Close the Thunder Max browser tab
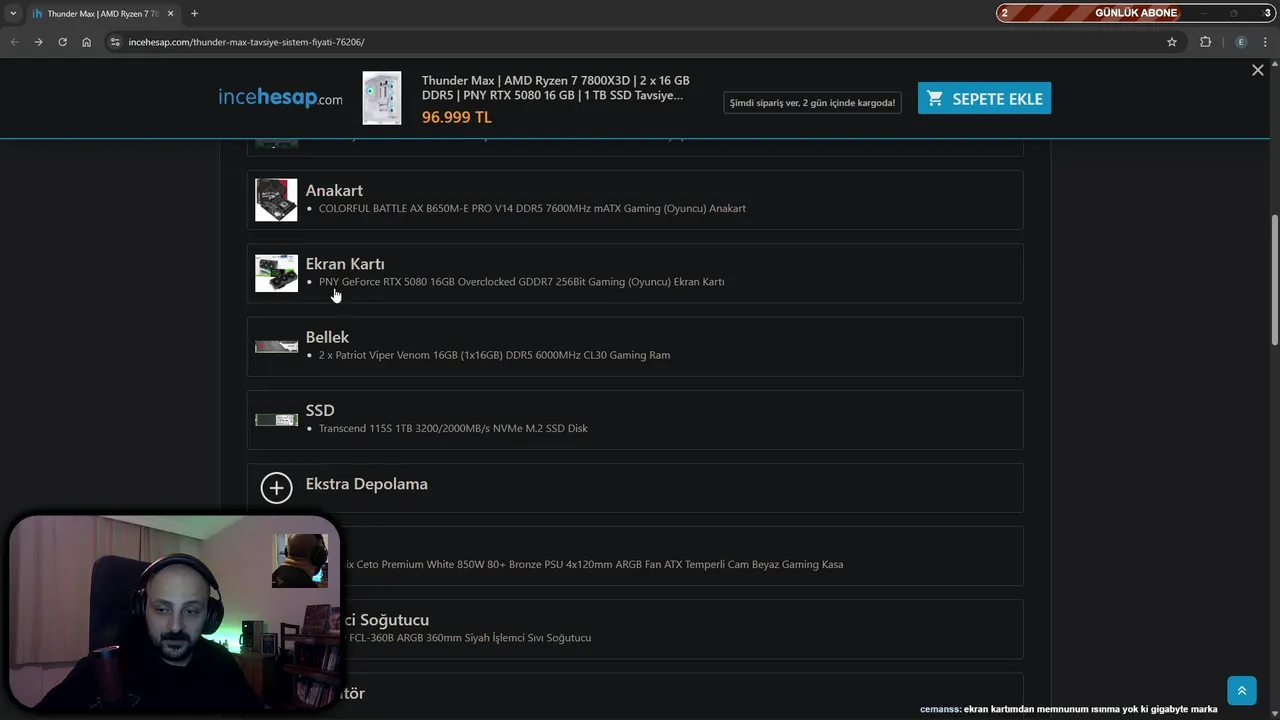The image size is (1280, 720). 170,13
